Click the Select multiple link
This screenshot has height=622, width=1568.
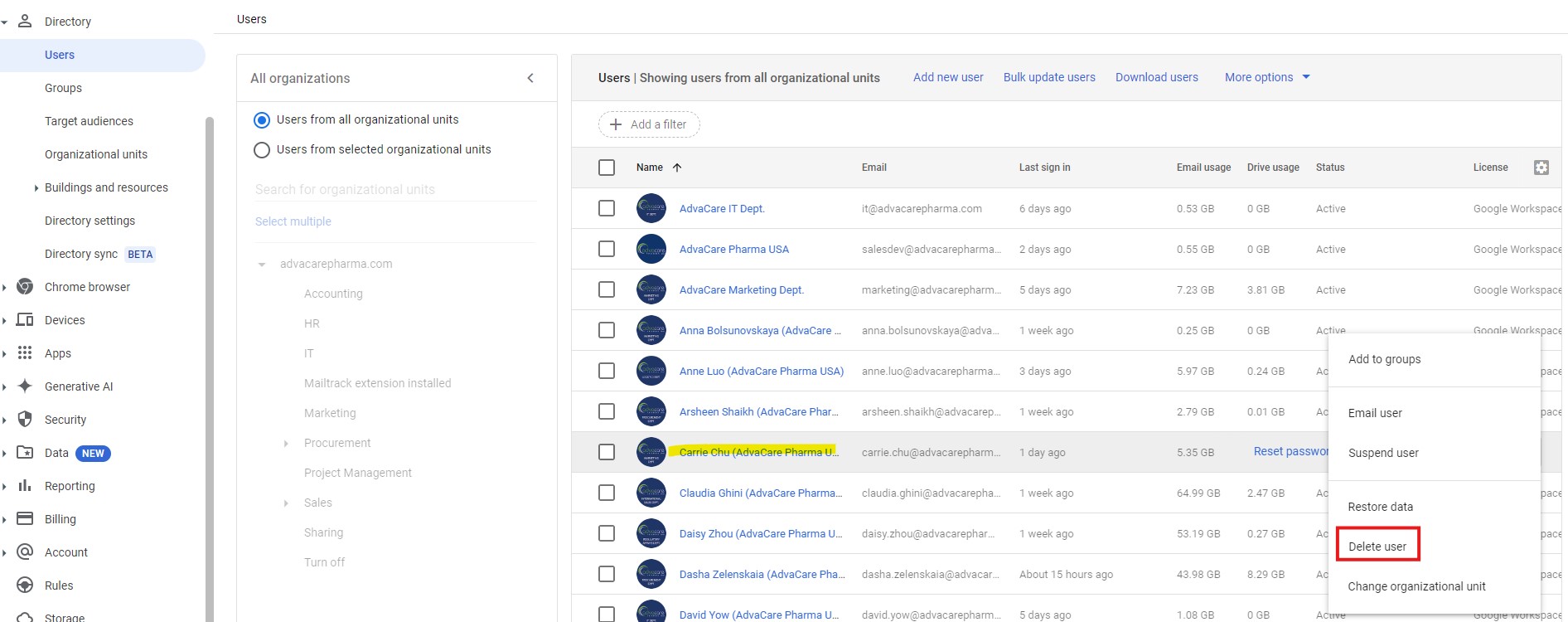293,221
